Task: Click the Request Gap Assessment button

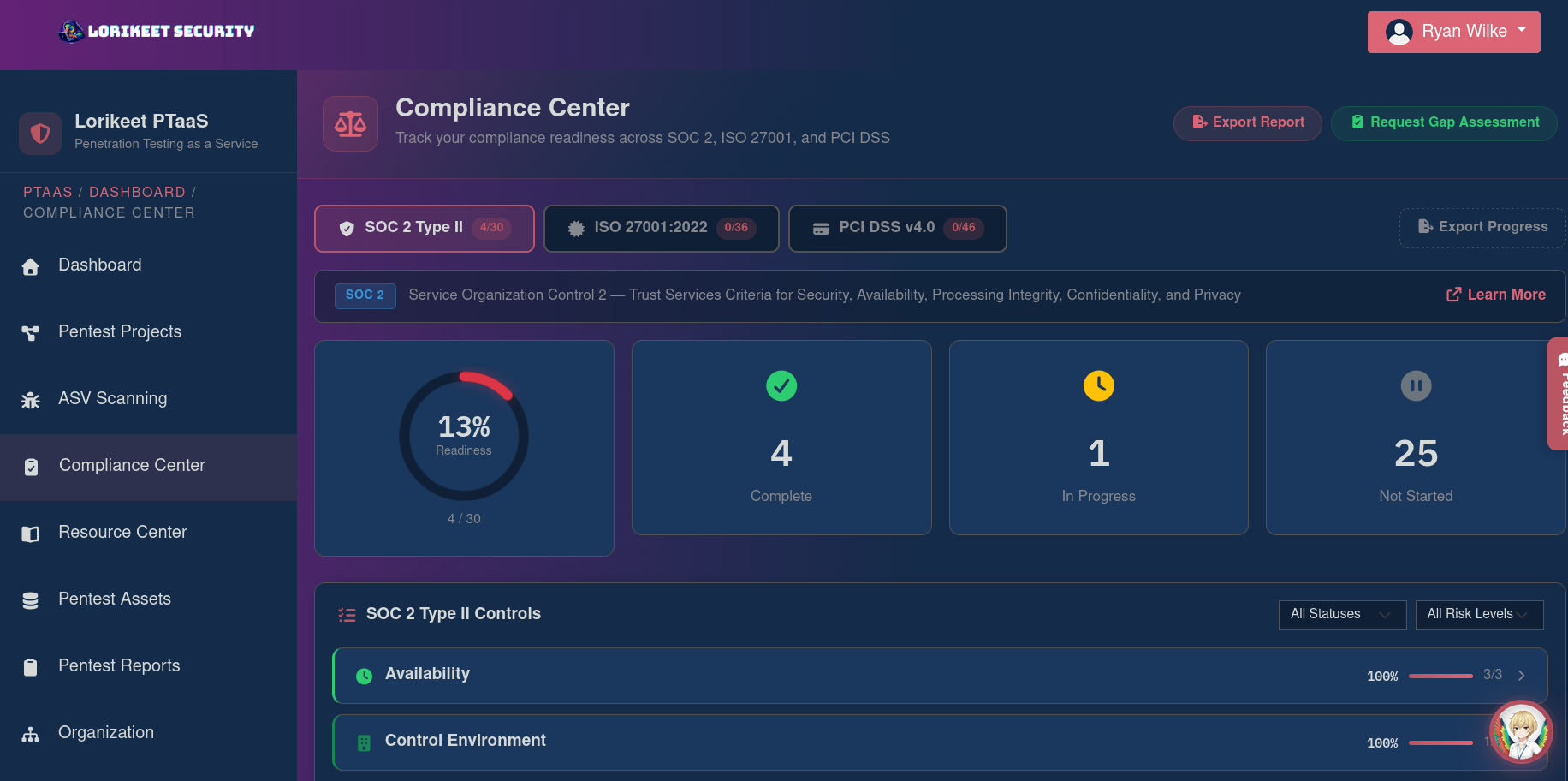Action: click(x=1444, y=122)
